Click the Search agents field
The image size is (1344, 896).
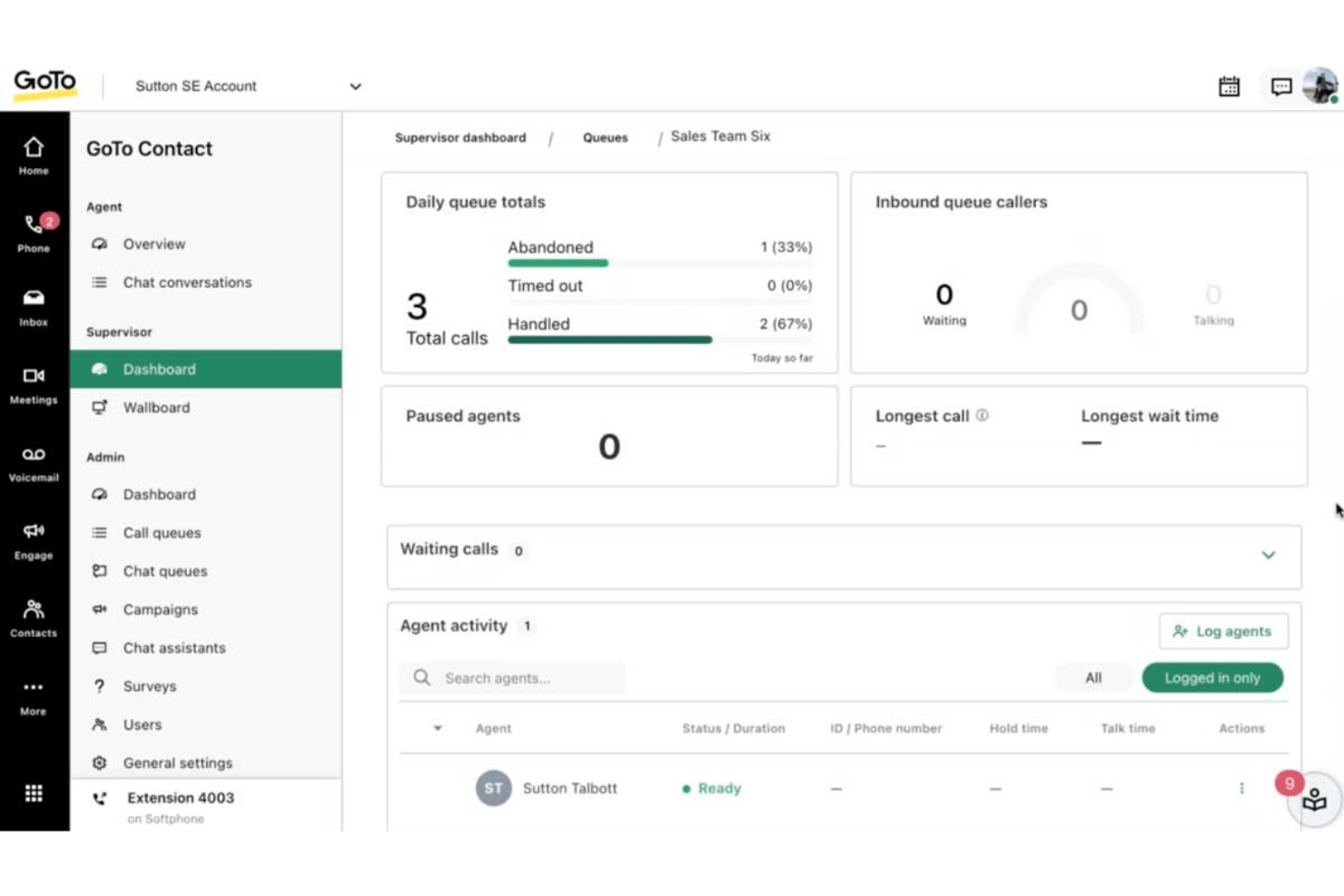click(x=511, y=678)
